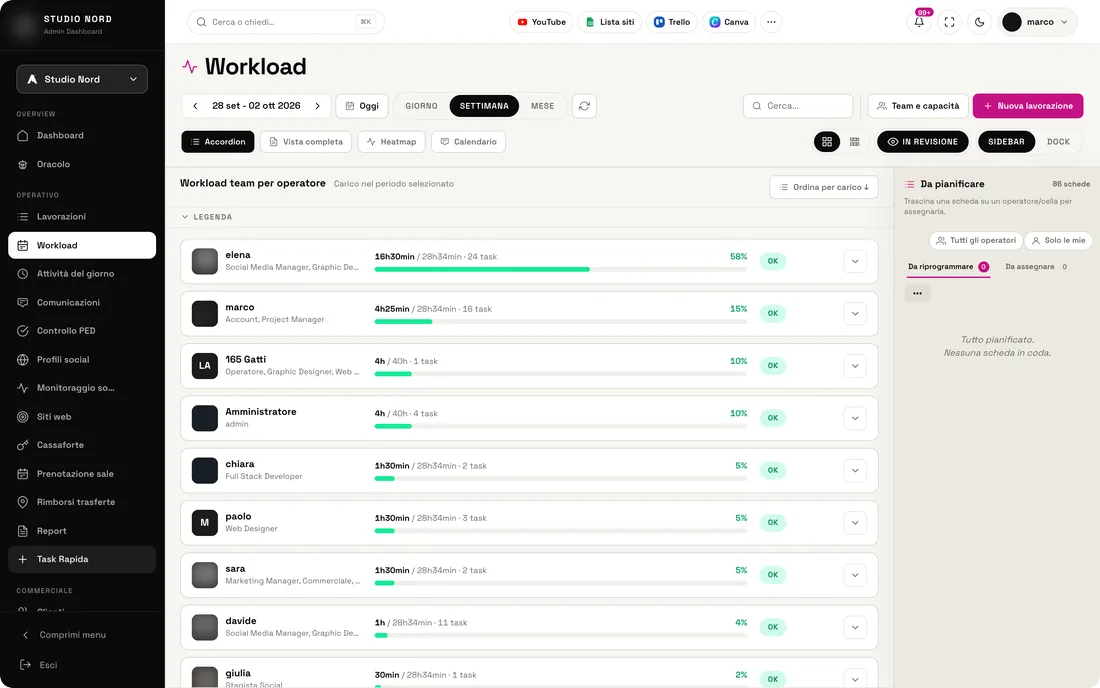Screen dimensions: 1100x688
Task: Expand elena's workload row
Action: coord(854,262)
